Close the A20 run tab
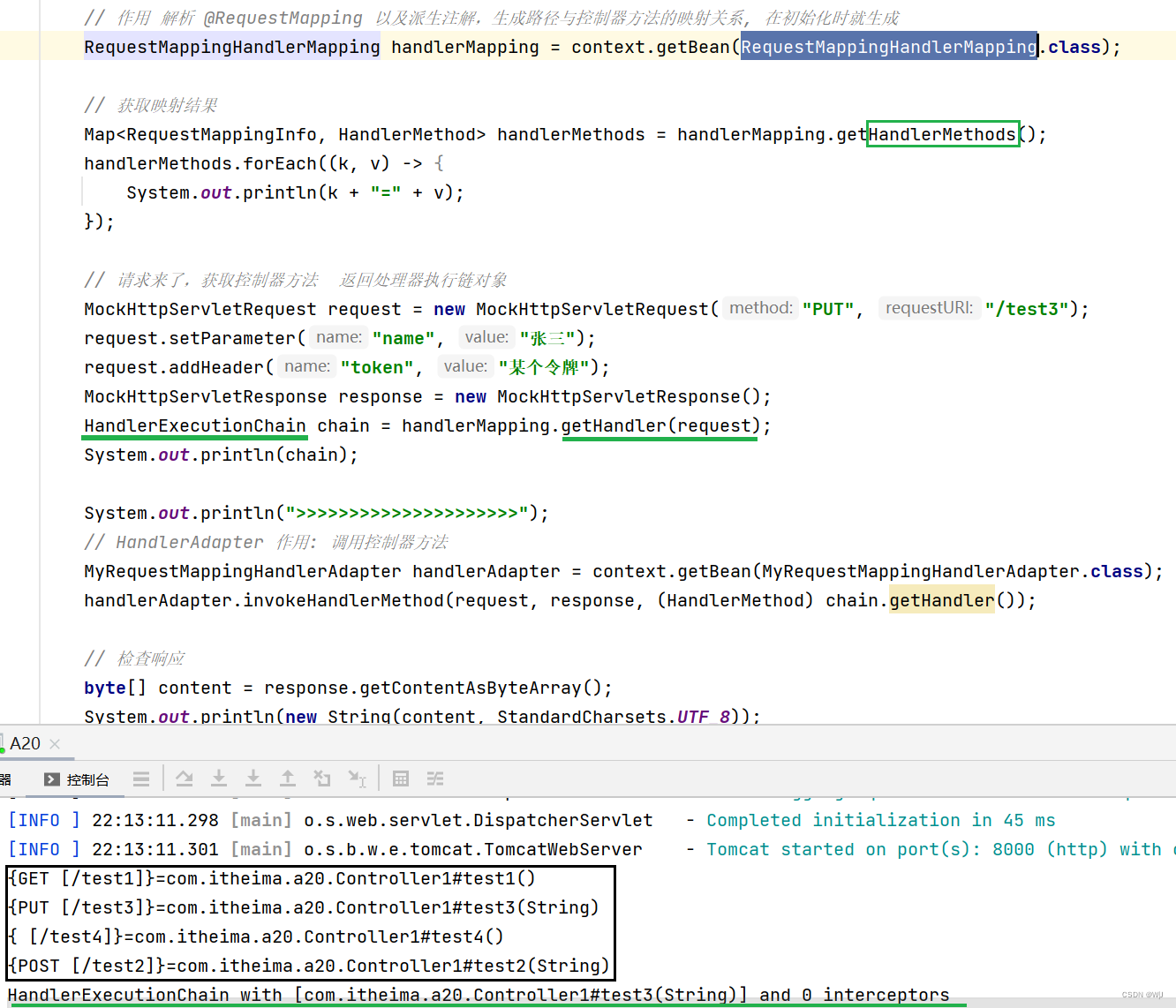This screenshot has height=1008, width=1176. pyautogui.click(x=55, y=744)
